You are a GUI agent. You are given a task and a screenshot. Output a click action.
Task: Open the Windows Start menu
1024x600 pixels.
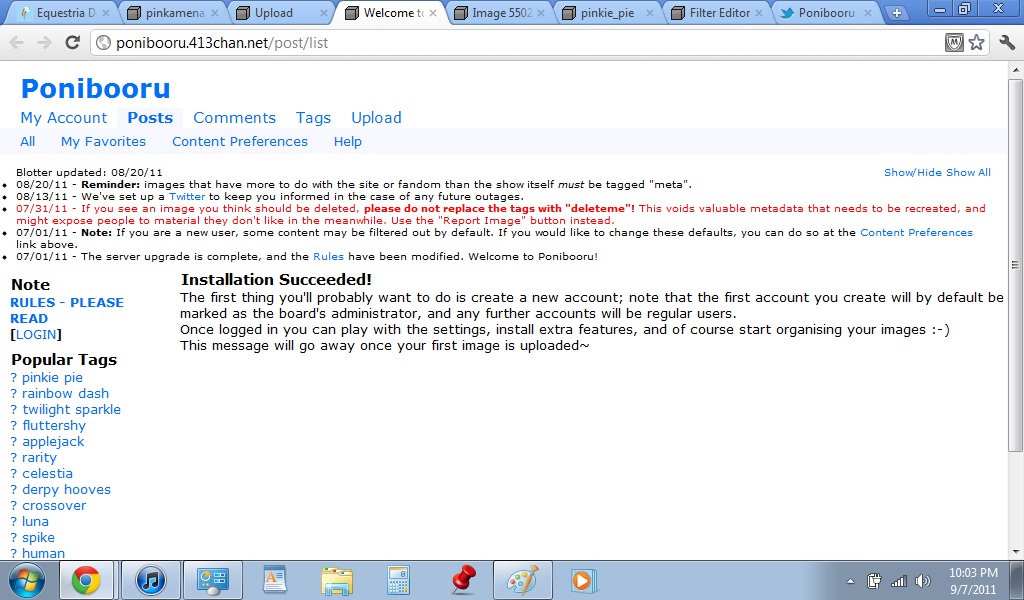tap(26, 580)
